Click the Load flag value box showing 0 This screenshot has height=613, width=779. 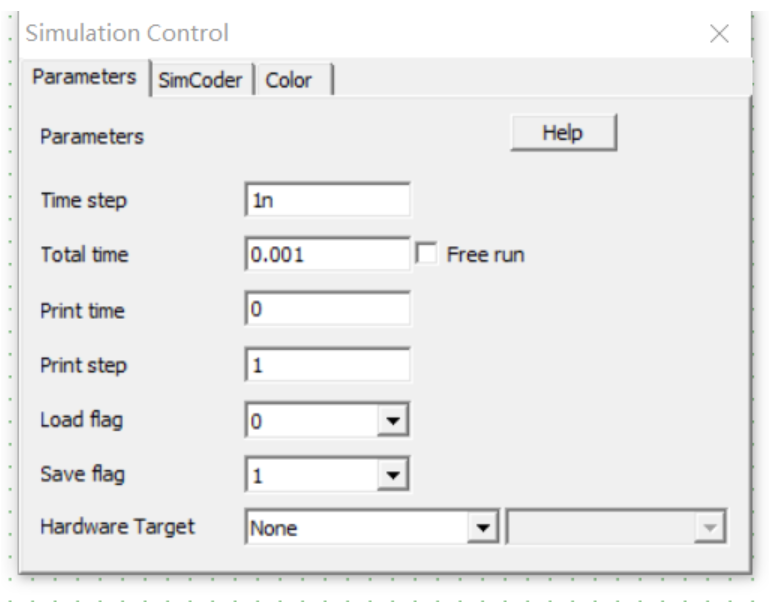(x=313, y=421)
